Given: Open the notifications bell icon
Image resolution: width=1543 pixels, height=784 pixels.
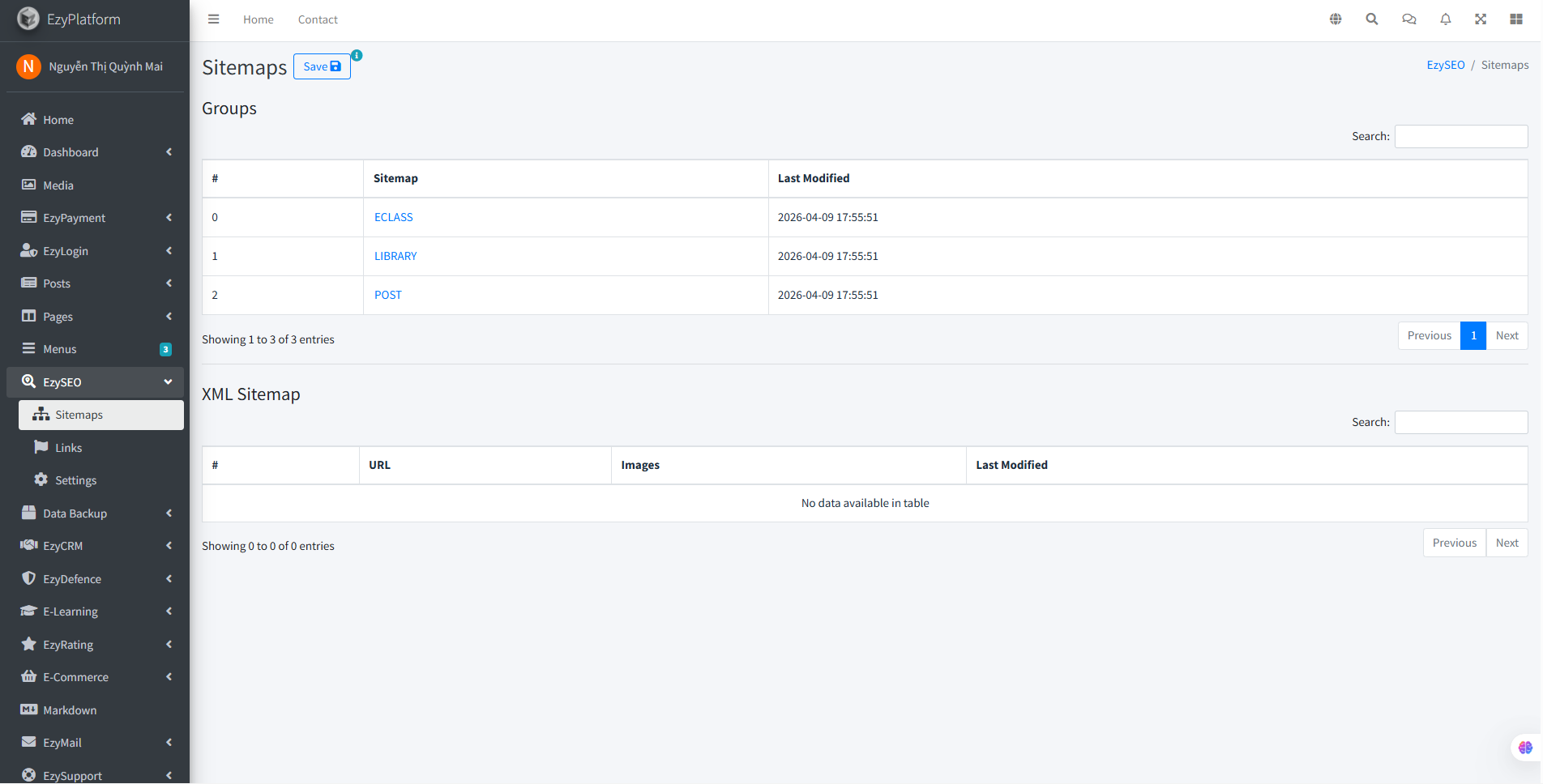Looking at the screenshot, I should 1445,19.
